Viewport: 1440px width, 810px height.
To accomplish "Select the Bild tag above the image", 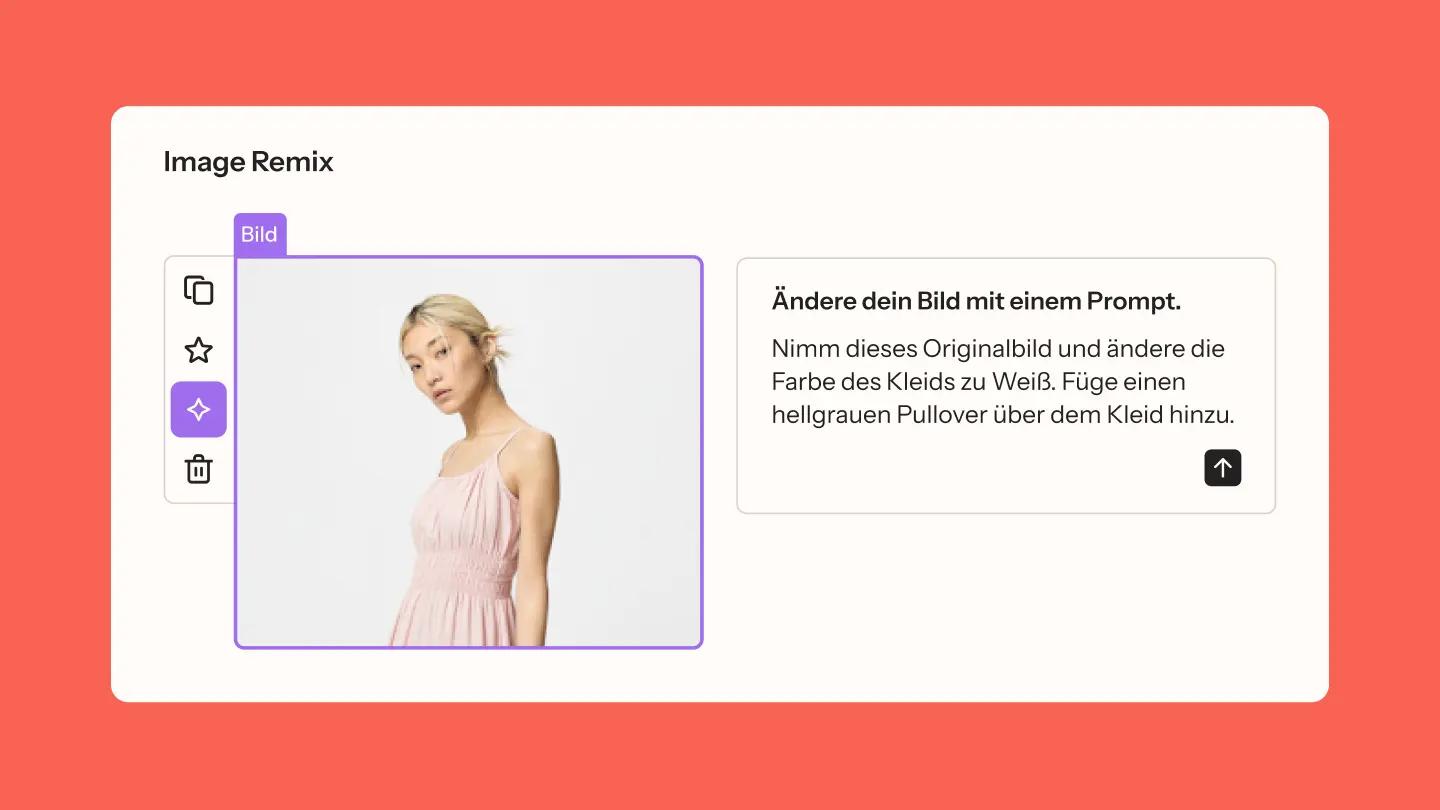I will tap(259, 234).
